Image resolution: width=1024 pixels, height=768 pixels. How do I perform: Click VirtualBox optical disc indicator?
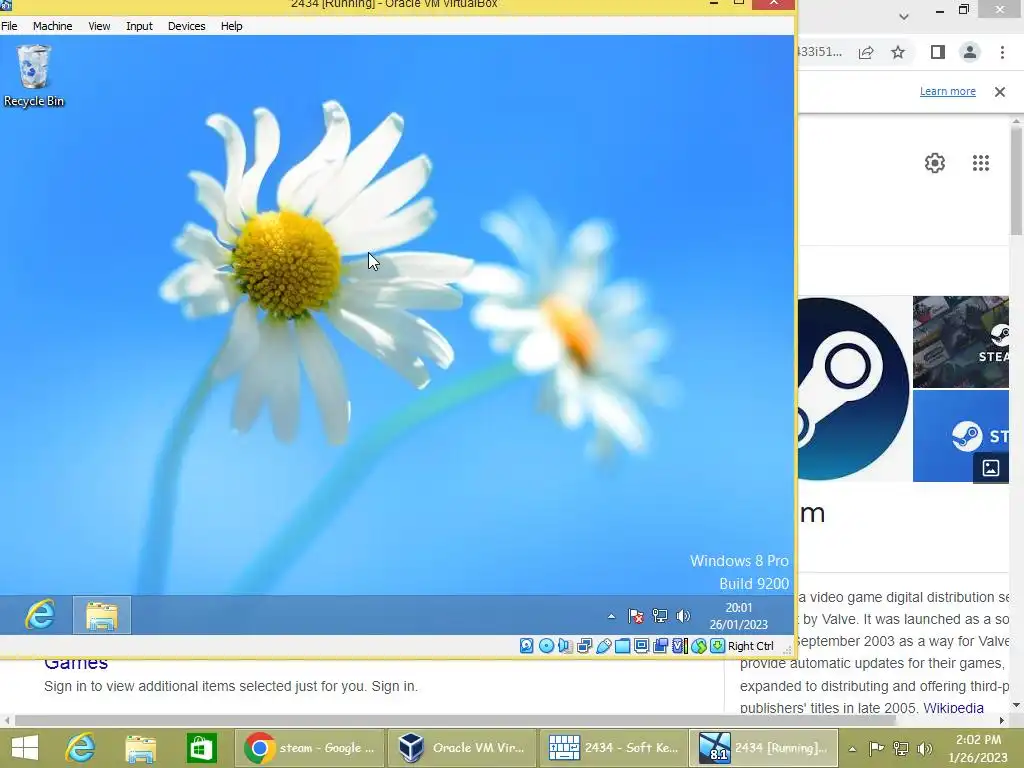[x=546, y=646]
